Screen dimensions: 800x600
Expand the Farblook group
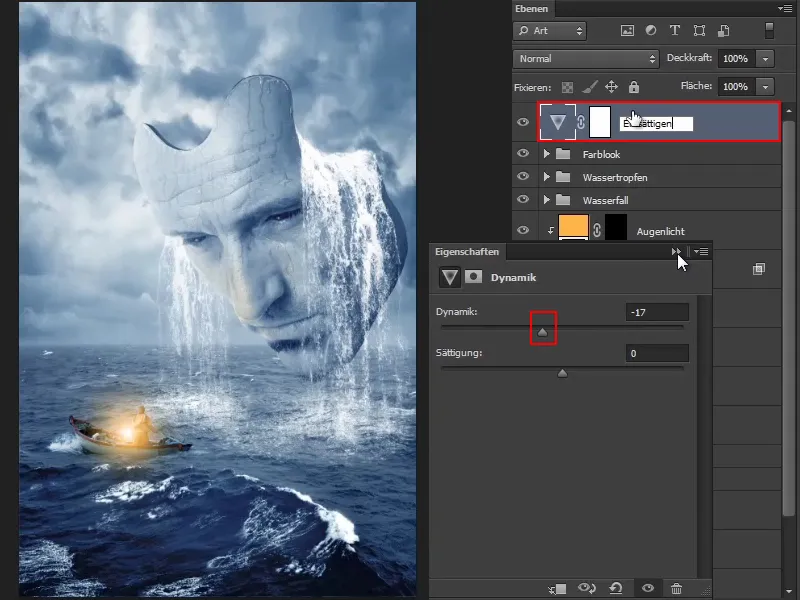[x=546, y=154]
